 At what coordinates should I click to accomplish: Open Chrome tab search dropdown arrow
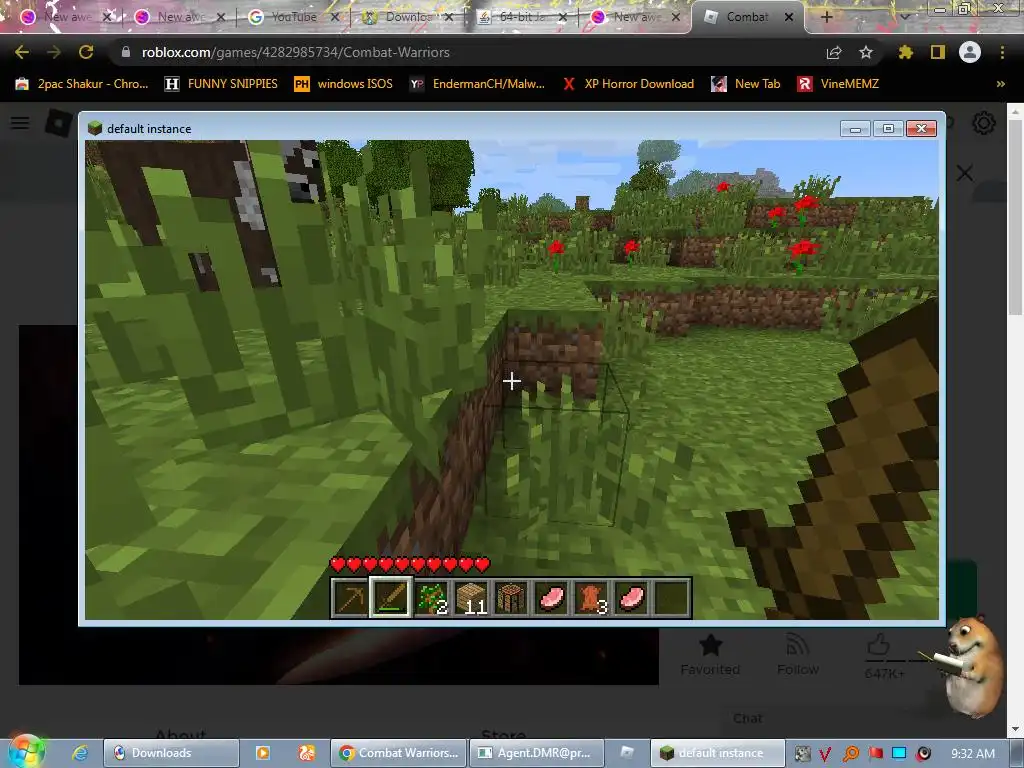click(906, 17)
